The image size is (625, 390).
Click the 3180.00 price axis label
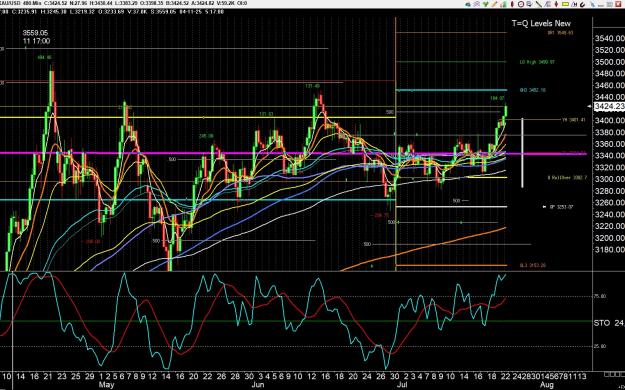(609, 249)
